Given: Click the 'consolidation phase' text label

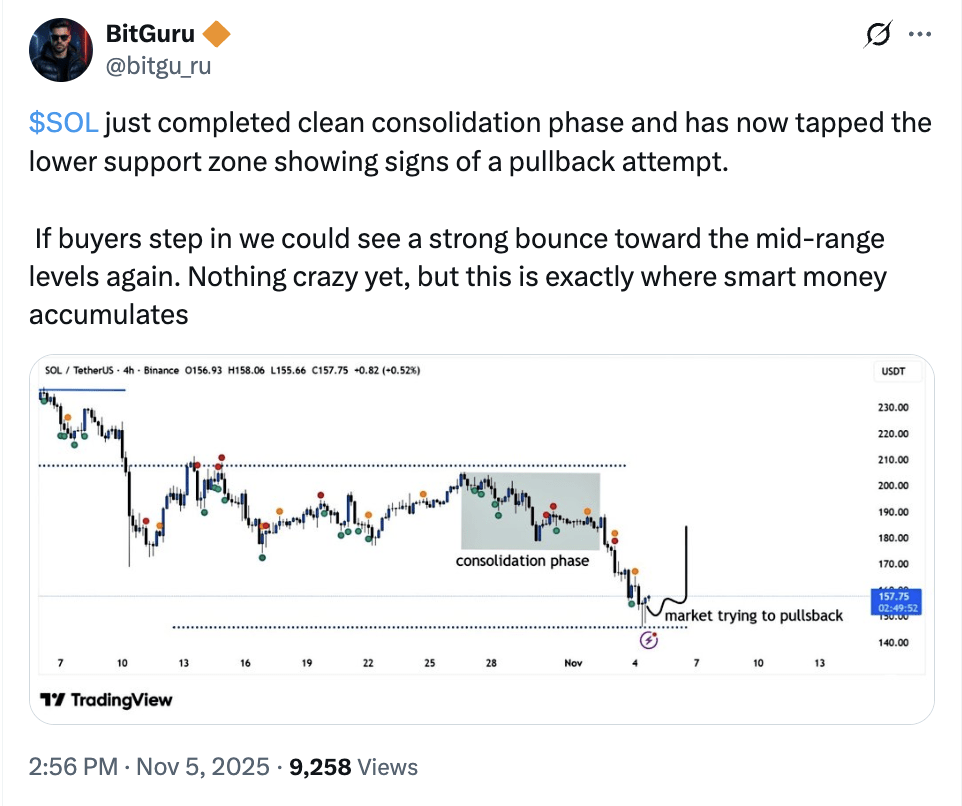Looking at the screenshot, I should click(x=522, y=561).
